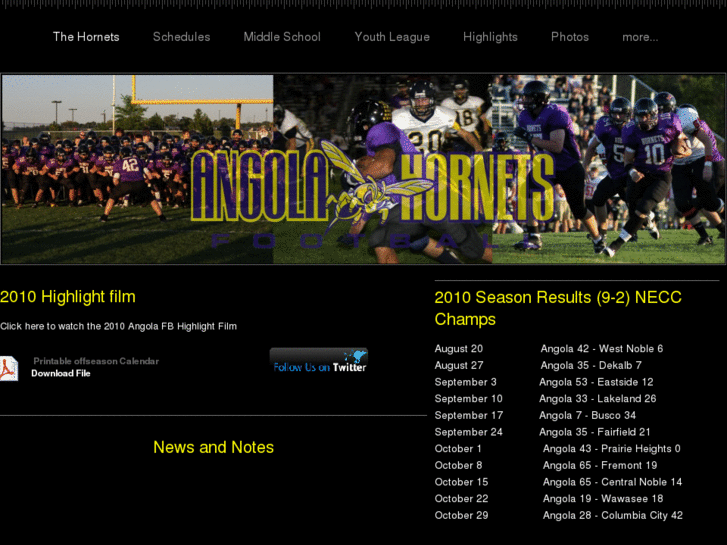Select the August 20 date
This screenshot has width=727, height=545.
459,348
